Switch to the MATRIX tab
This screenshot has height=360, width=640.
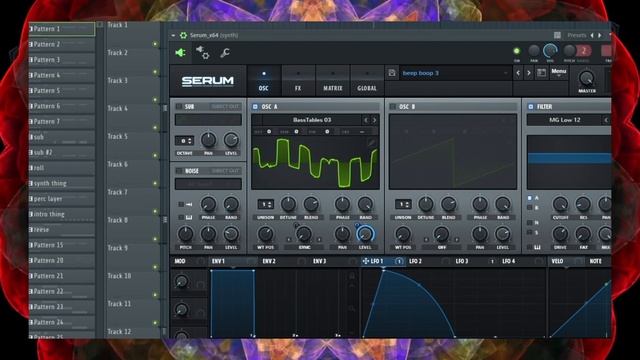tap(333, 81)
